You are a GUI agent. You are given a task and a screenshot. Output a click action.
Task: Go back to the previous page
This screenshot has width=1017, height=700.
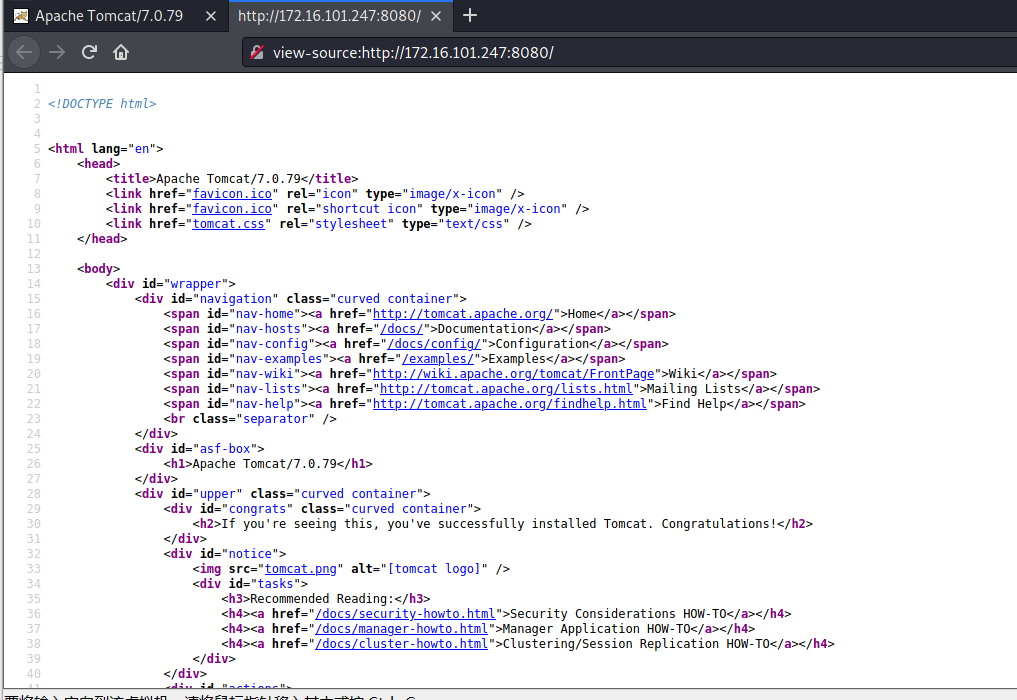pyautogui.click(x=24, y=53)
